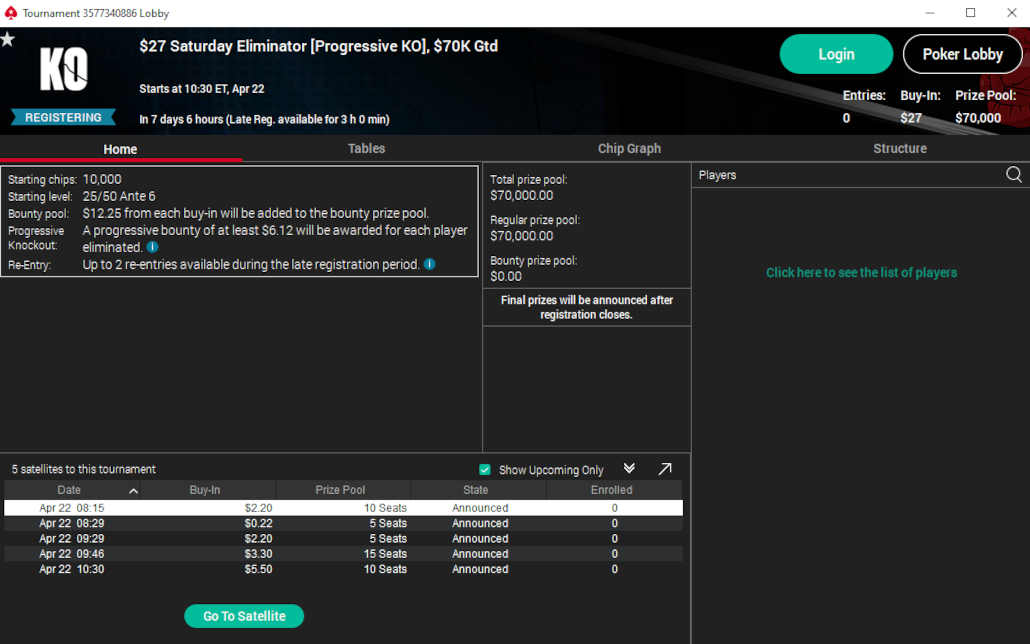Click the Go To Satellite button

[244, 616]
